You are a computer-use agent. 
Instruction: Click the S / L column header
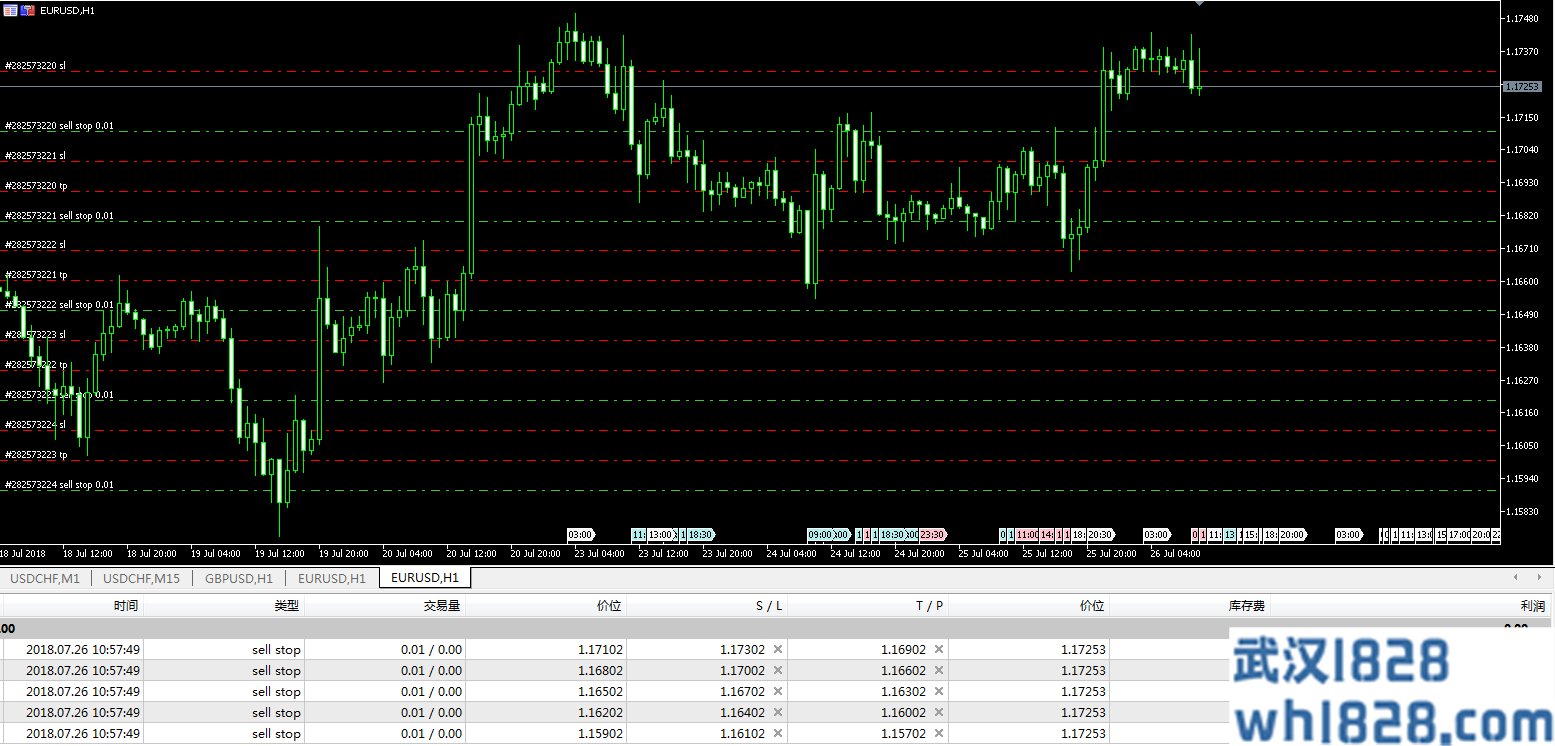tap(707, 606)
